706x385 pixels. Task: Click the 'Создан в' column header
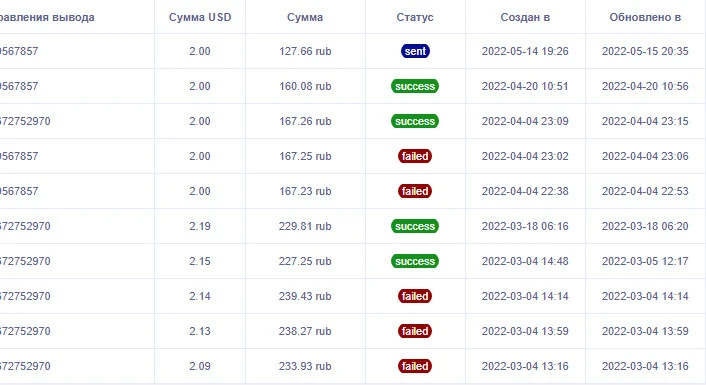pos(525,17)
